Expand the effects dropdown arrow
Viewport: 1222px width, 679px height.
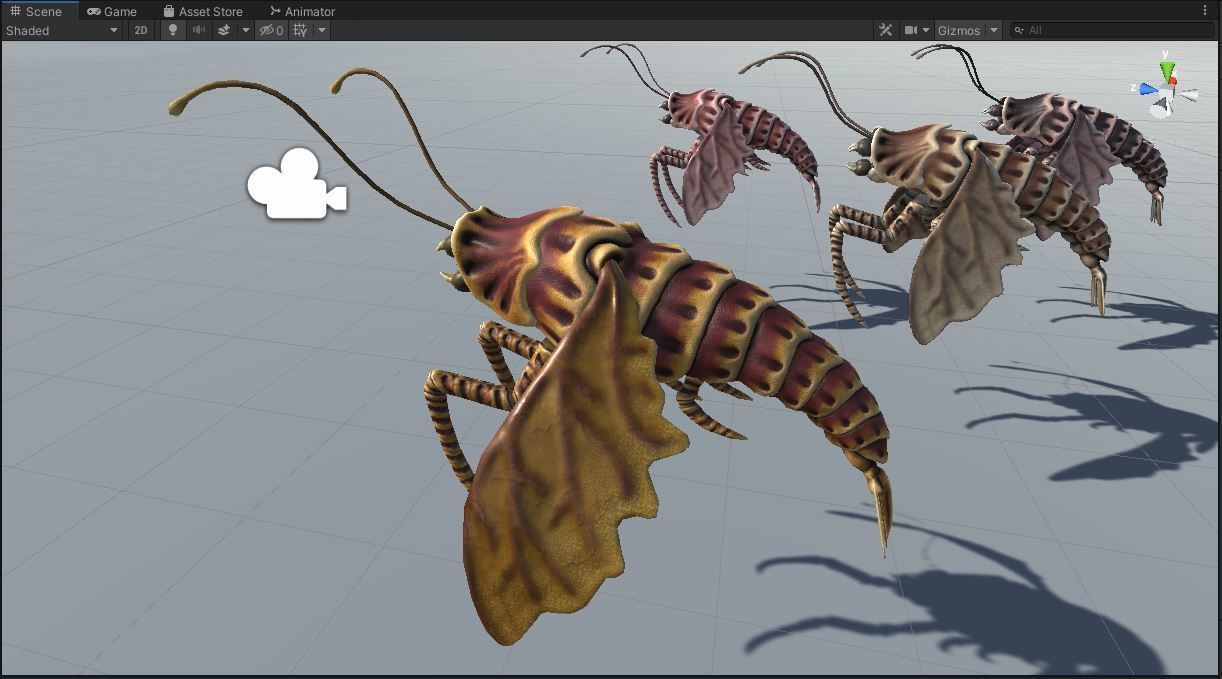pos(245,30)
